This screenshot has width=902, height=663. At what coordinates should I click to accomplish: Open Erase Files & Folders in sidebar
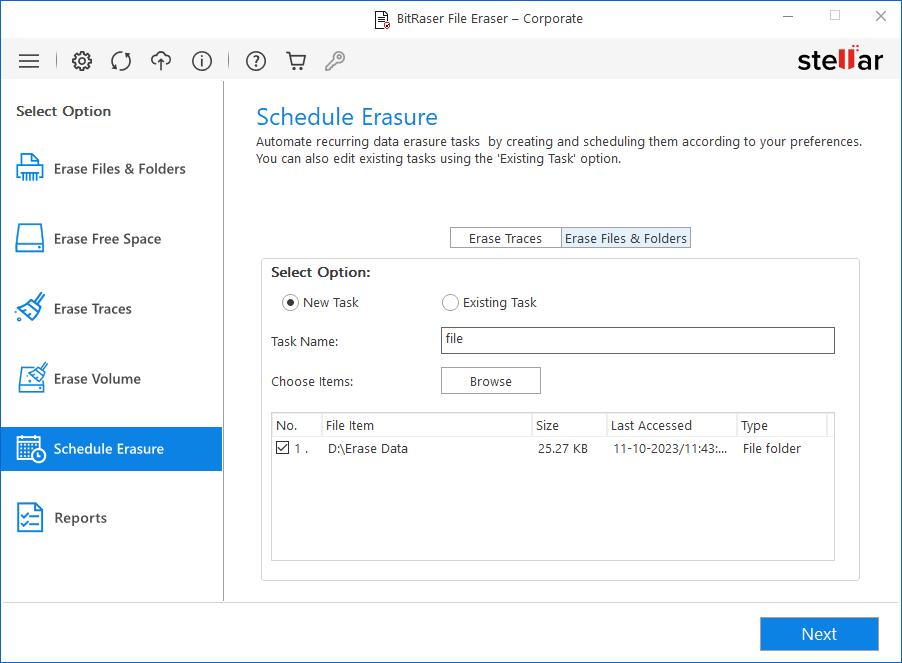[112, 168]
